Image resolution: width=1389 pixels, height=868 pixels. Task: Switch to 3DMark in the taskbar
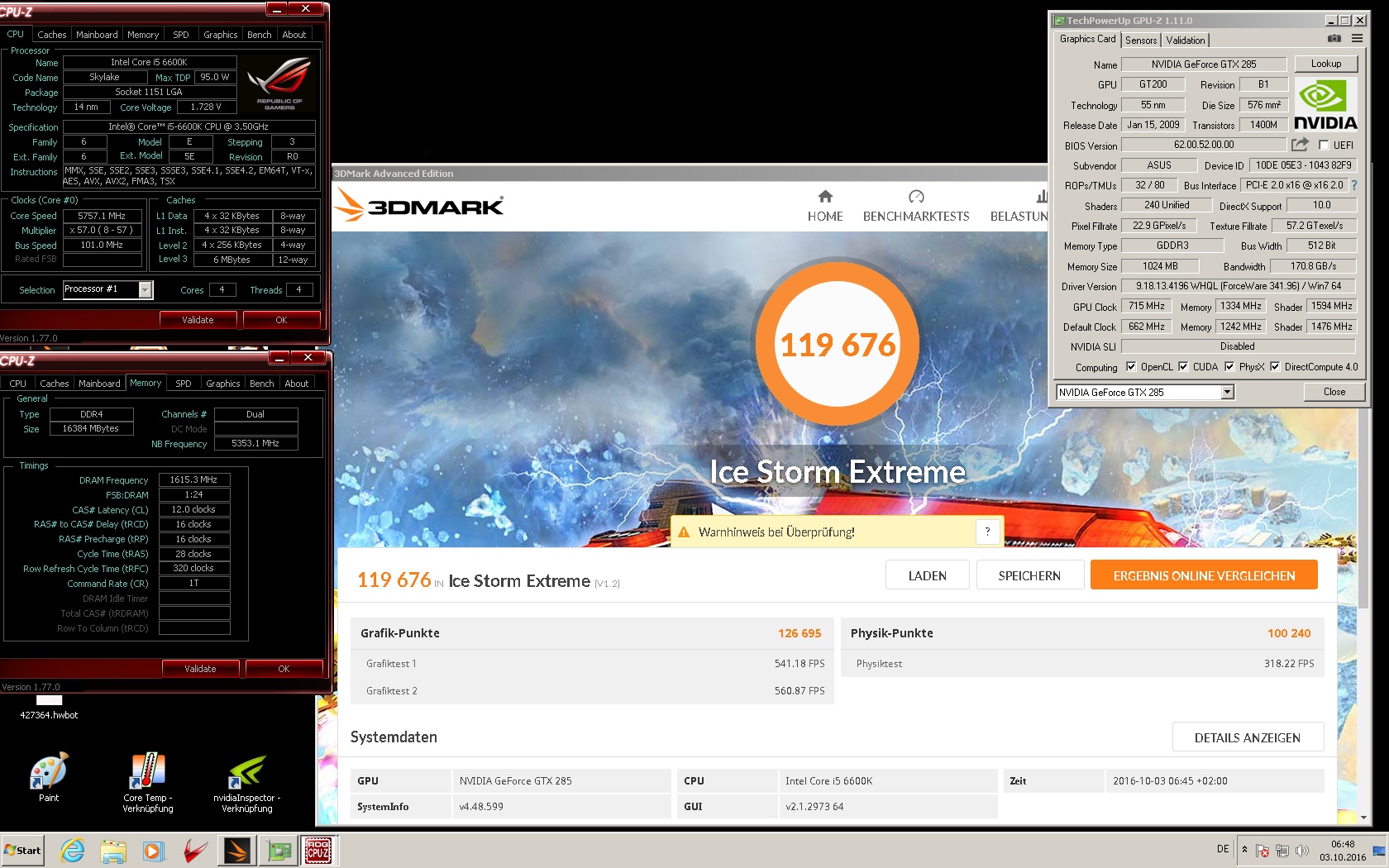point(237,850)
